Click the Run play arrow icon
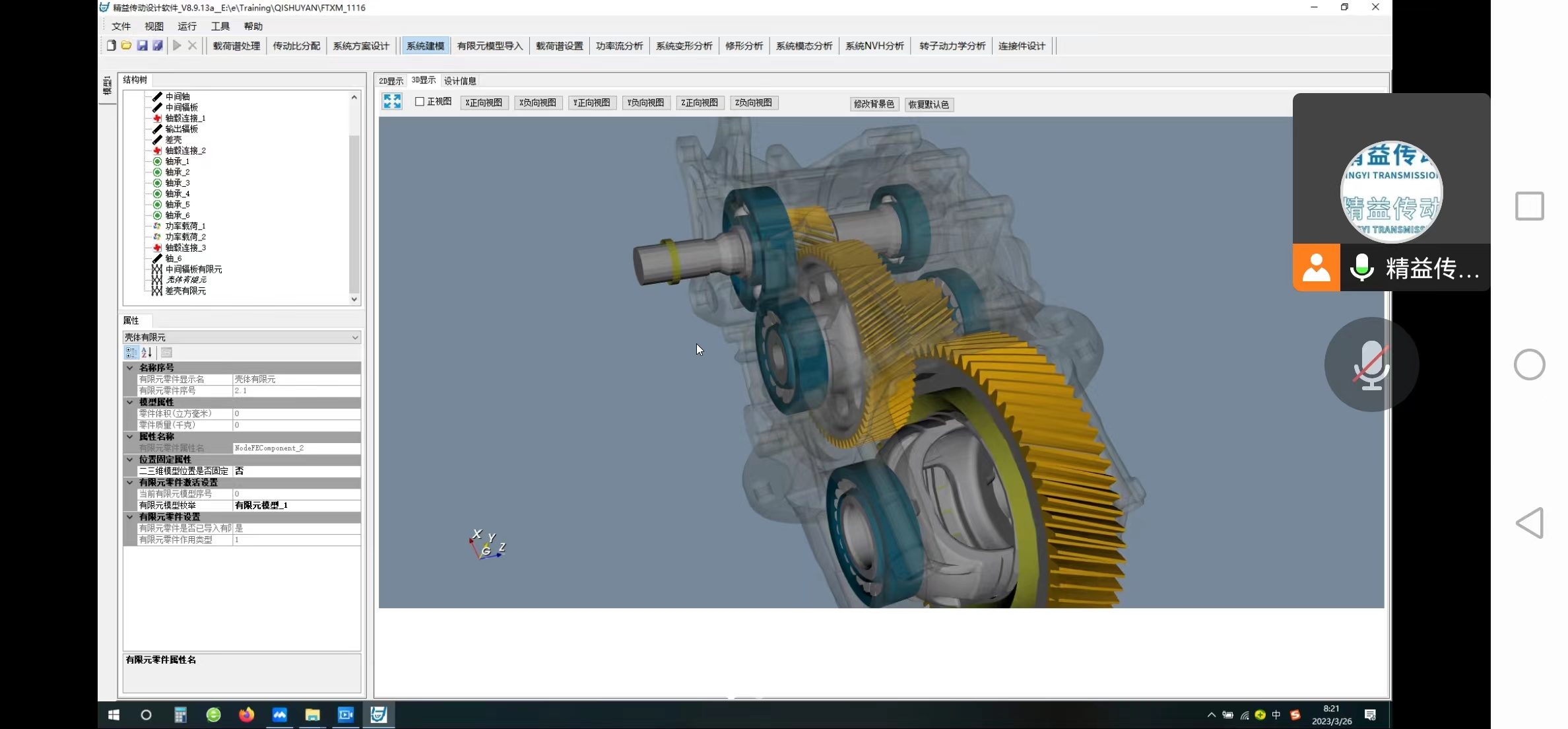Image resolution: width=1568 pixels, height=729 pixels. point(177,46)
